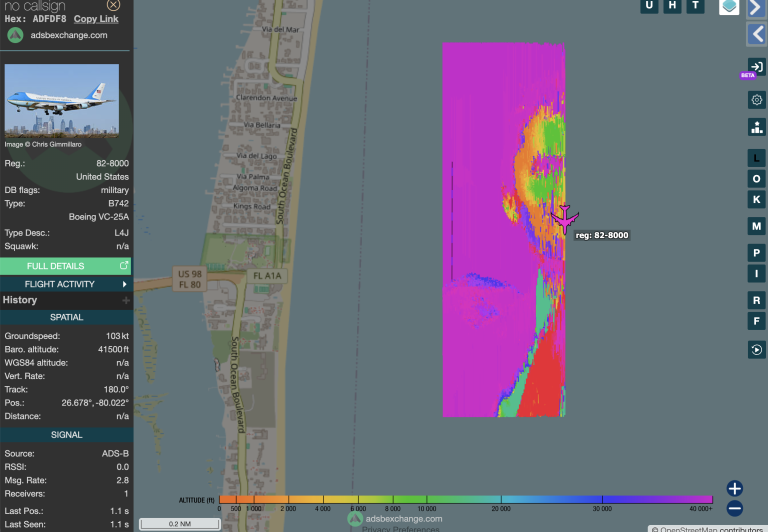
Task: Open FULL DETAILS for the aircraft
Action: point(66,266)
